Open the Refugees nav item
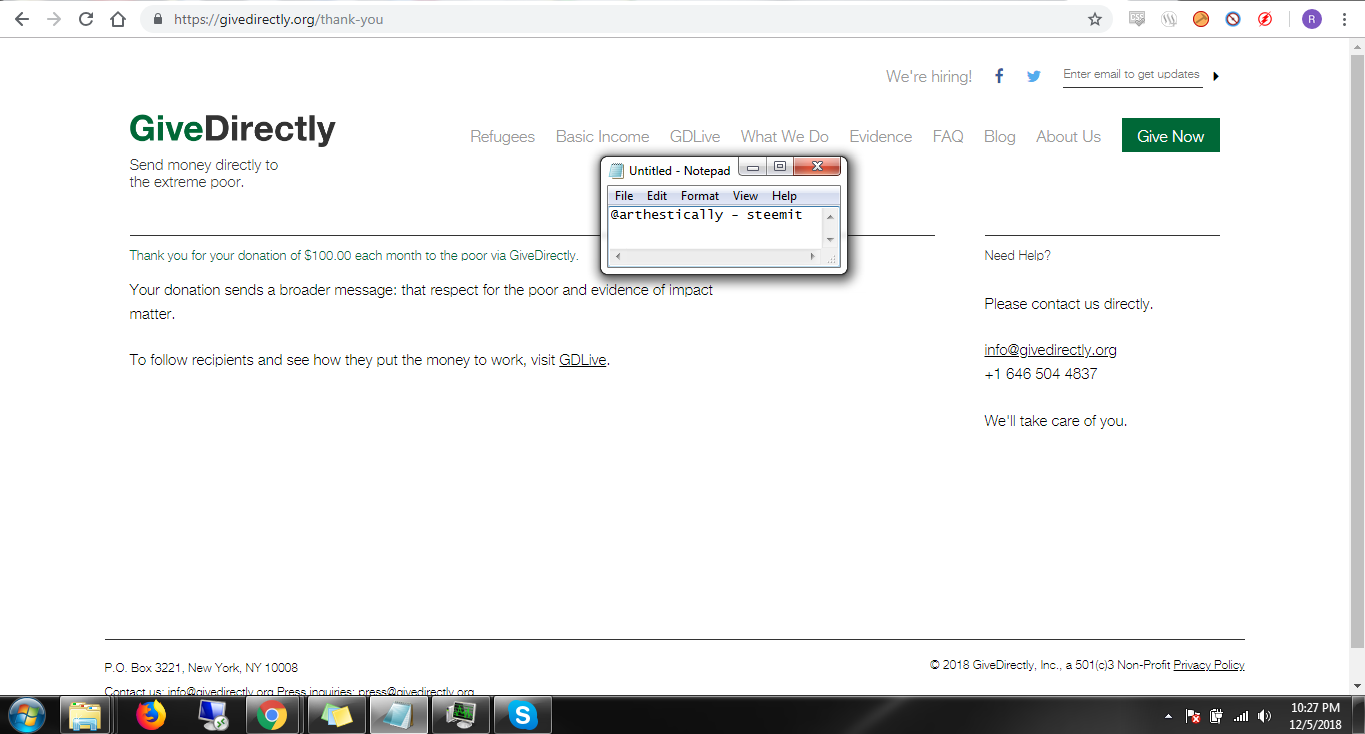This screenshot has width=1365, height=734. [503, 136]
